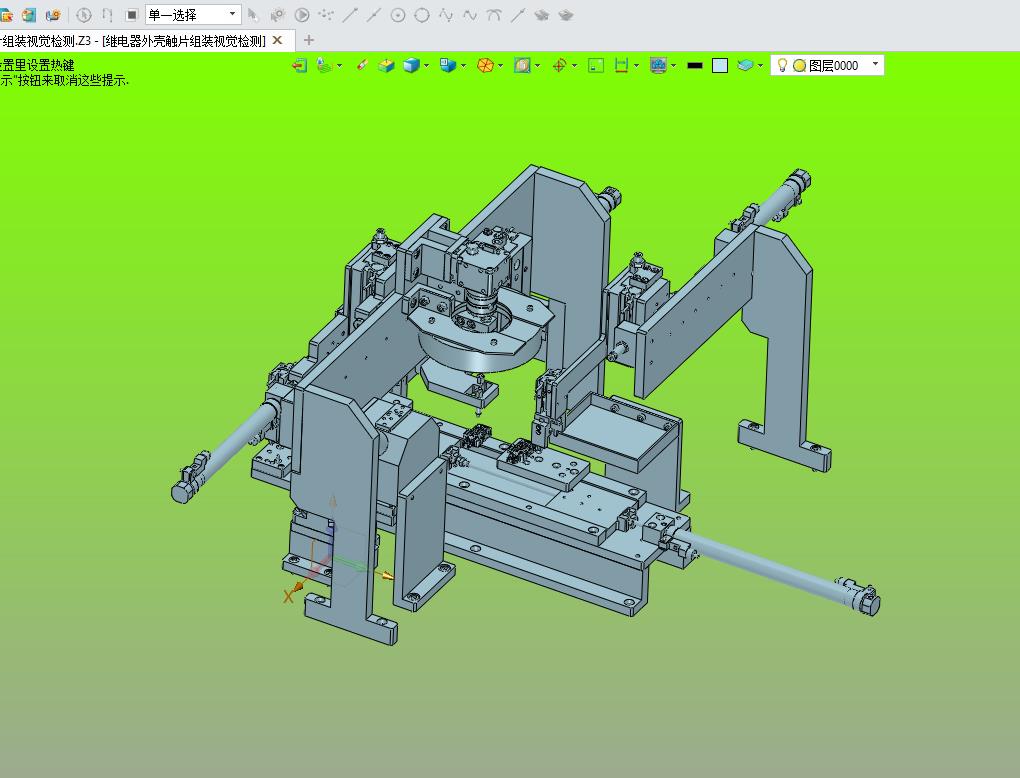Select the second wave curve snap icon
Screen dimensions: 1020x778
[x=470, y=14]
